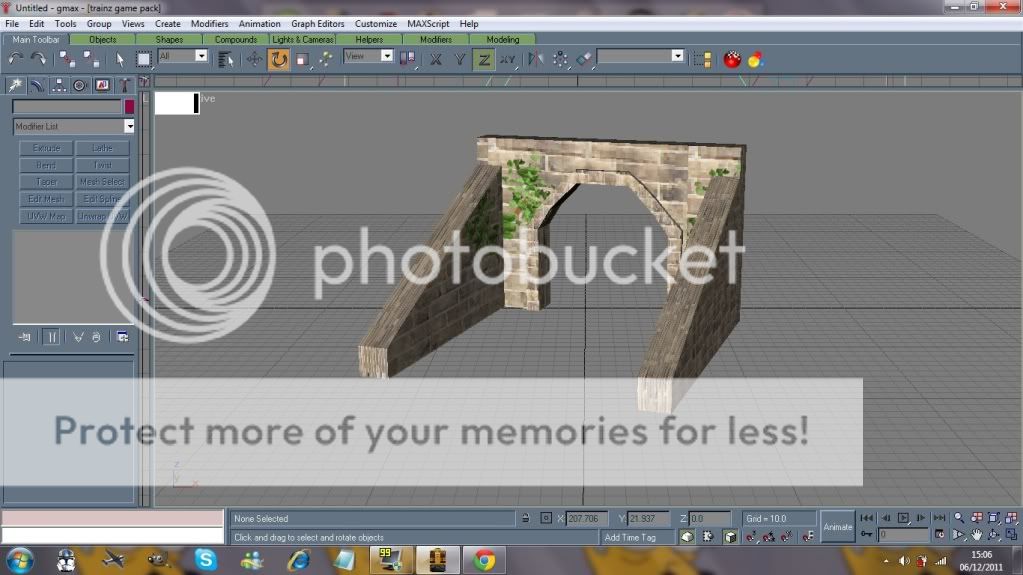
Task: Click the object color swatch
Action: (129, 106)
